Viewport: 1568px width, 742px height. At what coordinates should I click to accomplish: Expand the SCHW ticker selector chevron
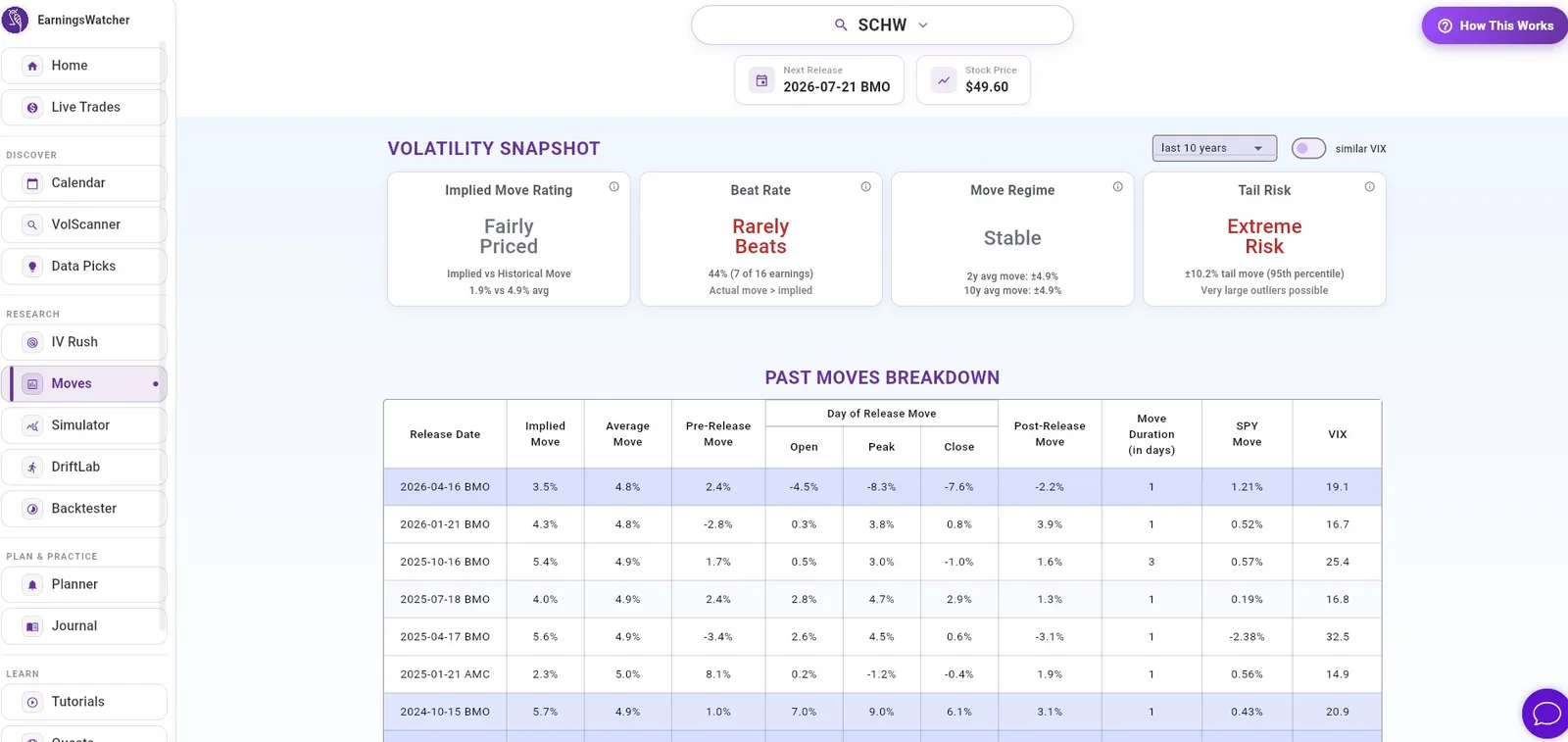pos(922,25)
